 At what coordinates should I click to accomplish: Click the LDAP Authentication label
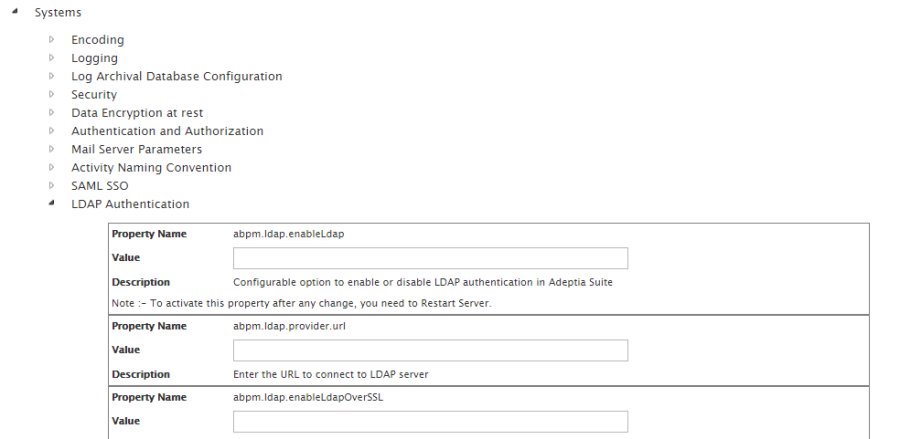(130, 204)
